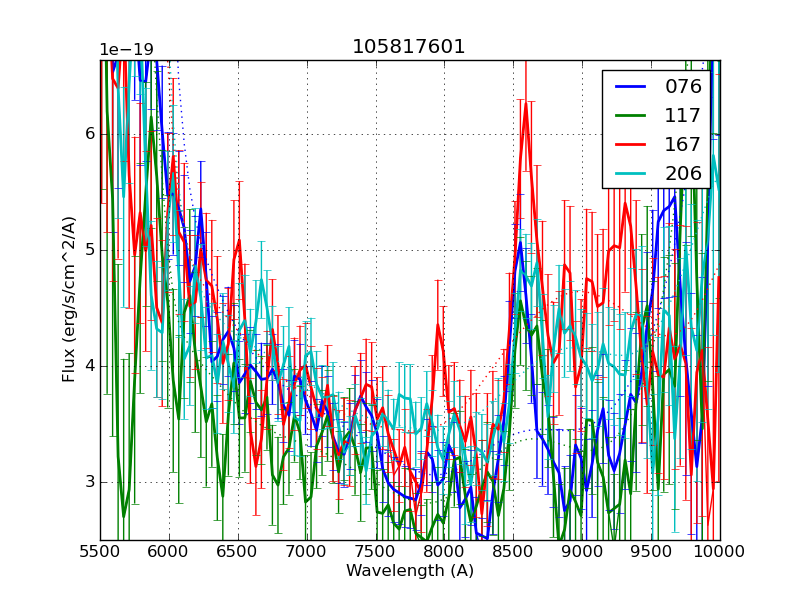Click the y-axis tick label 5
Viewport: 800px width, 600px height.
(89, 250)
